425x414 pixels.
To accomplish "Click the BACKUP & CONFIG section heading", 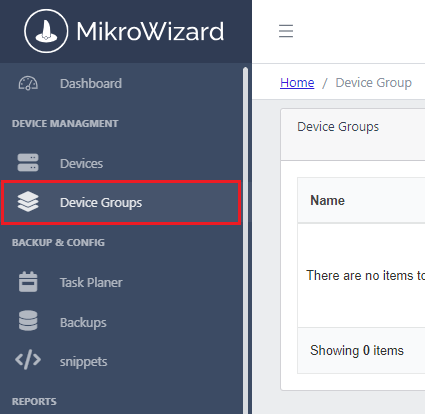I will pyautogui.click(x=58, y=242).
